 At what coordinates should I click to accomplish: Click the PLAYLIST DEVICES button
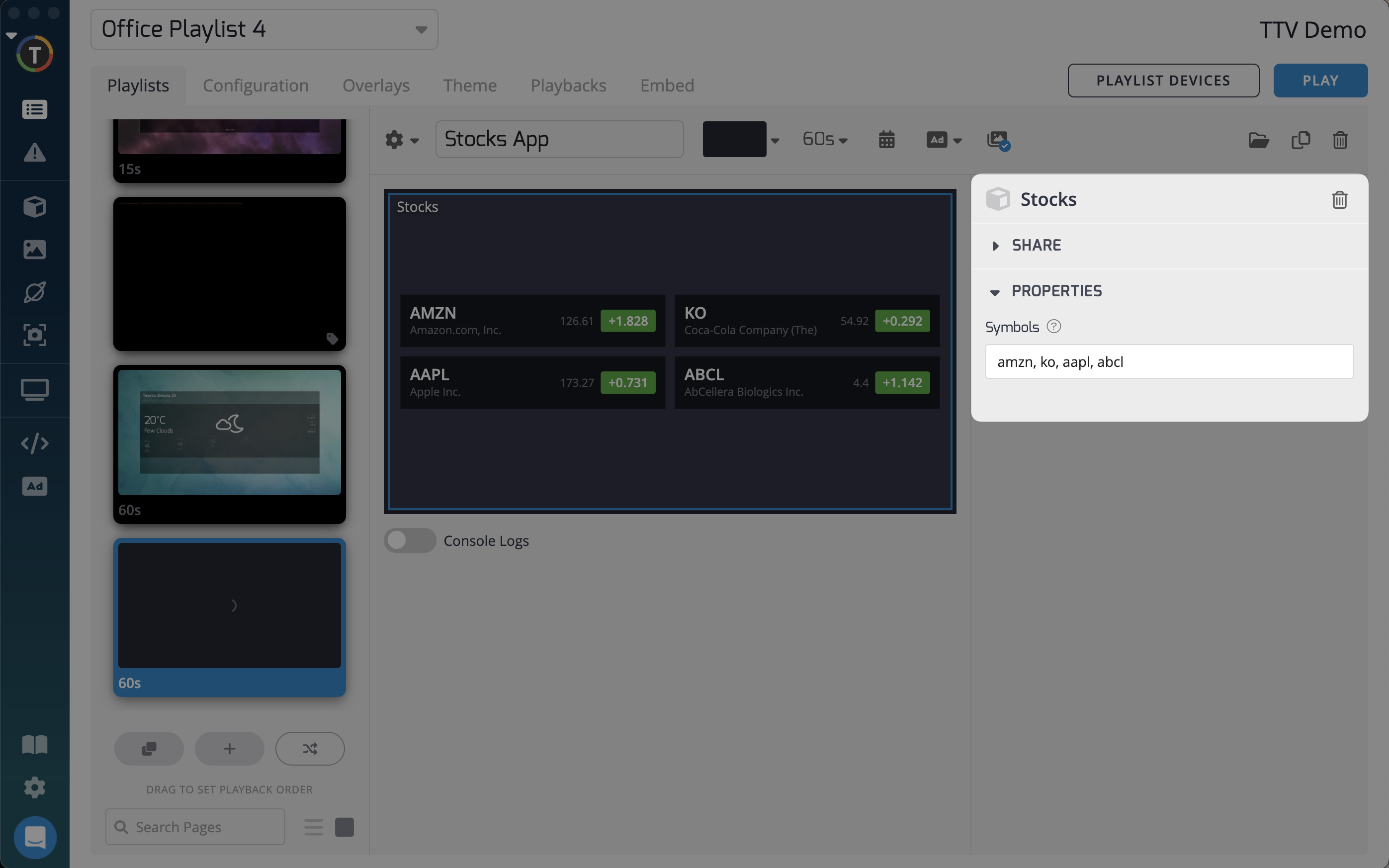coord(1163,81)
